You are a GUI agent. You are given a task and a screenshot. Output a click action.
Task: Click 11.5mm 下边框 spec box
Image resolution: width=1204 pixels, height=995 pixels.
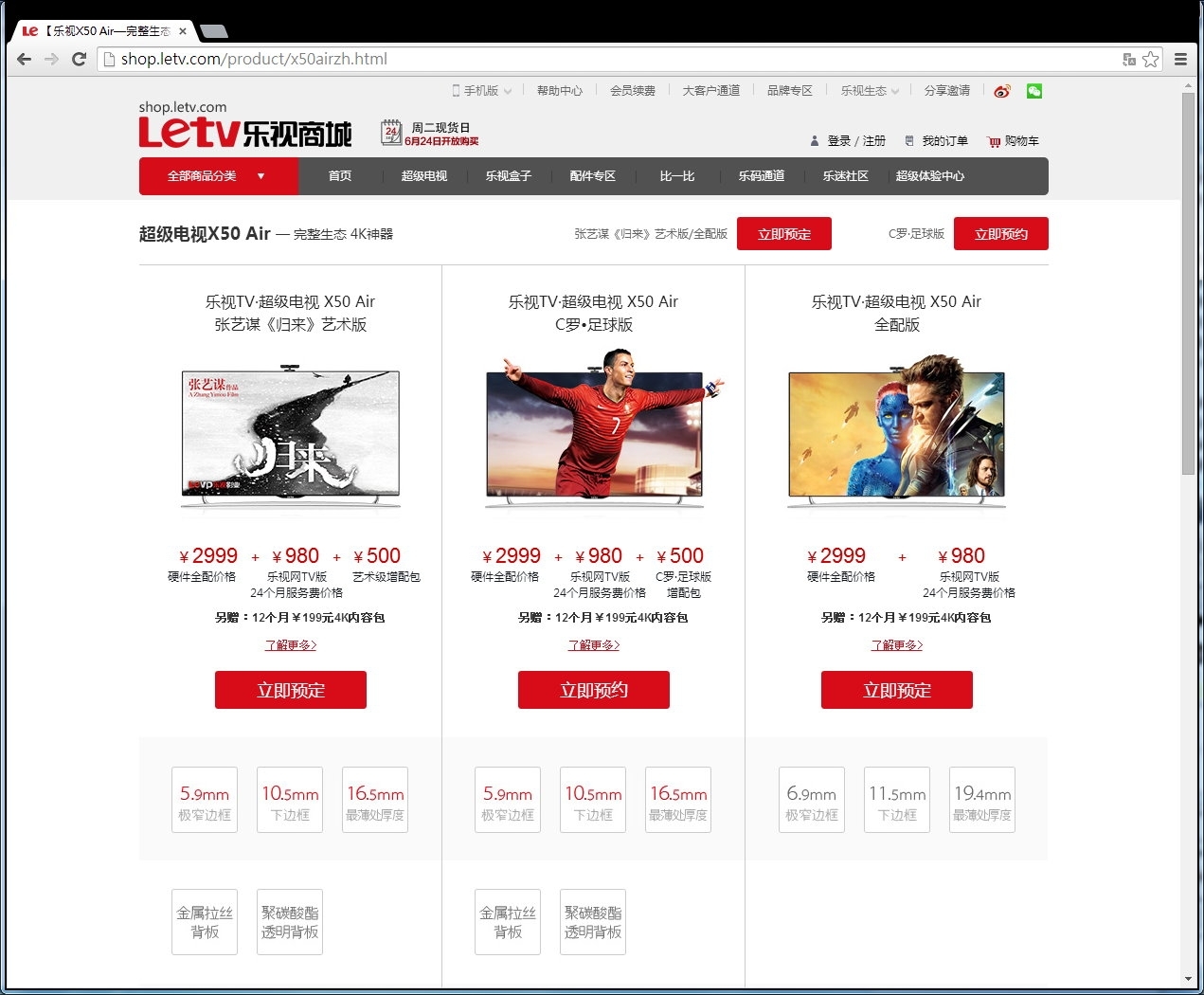tap(897, 800)
